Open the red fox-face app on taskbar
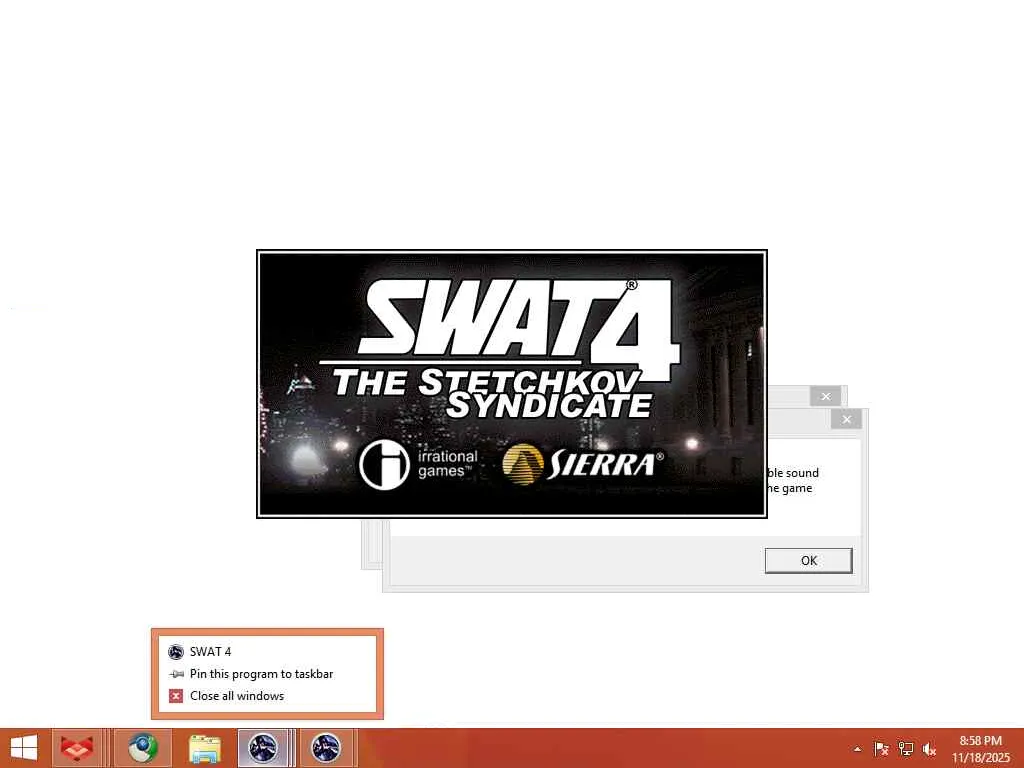 click(x=76, y=748)
